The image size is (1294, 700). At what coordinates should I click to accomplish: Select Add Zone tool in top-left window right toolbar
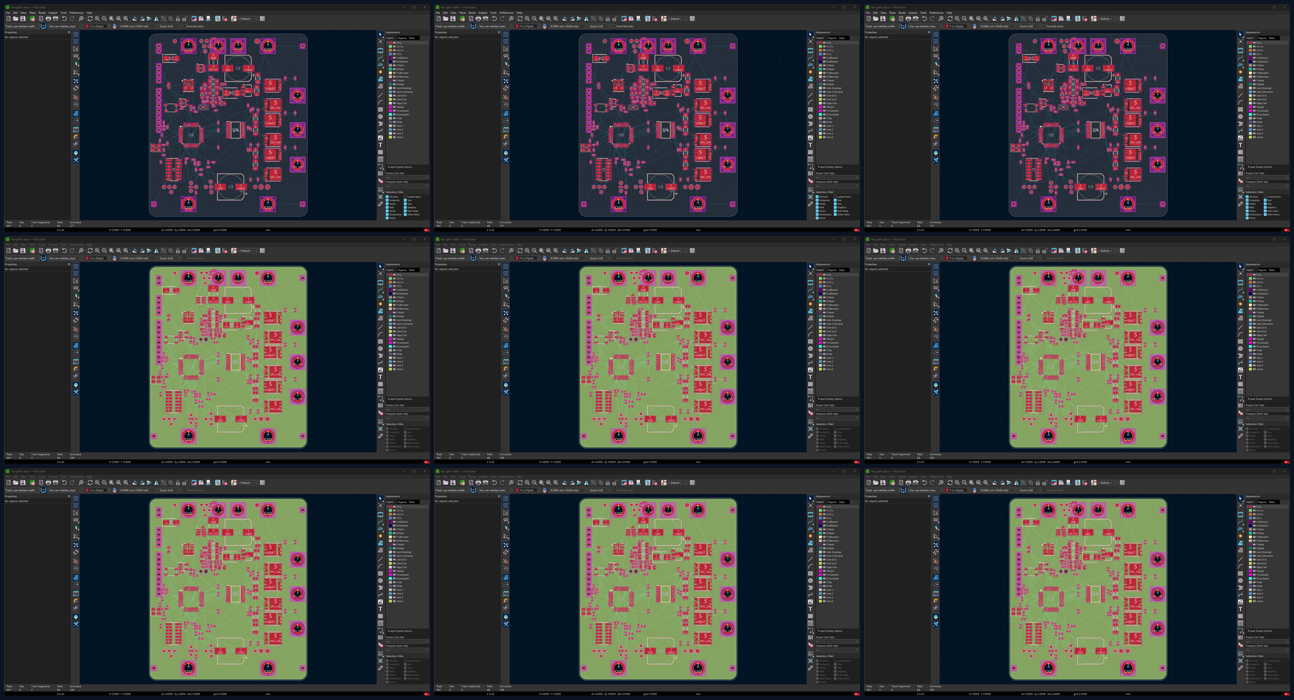click(380, 79)
